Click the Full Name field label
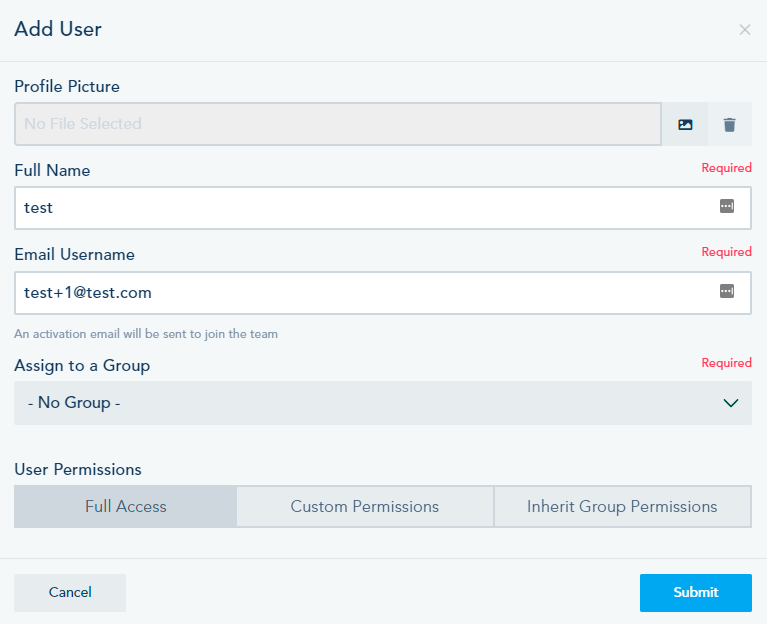767x624 pixels. [x=52, y=171]
